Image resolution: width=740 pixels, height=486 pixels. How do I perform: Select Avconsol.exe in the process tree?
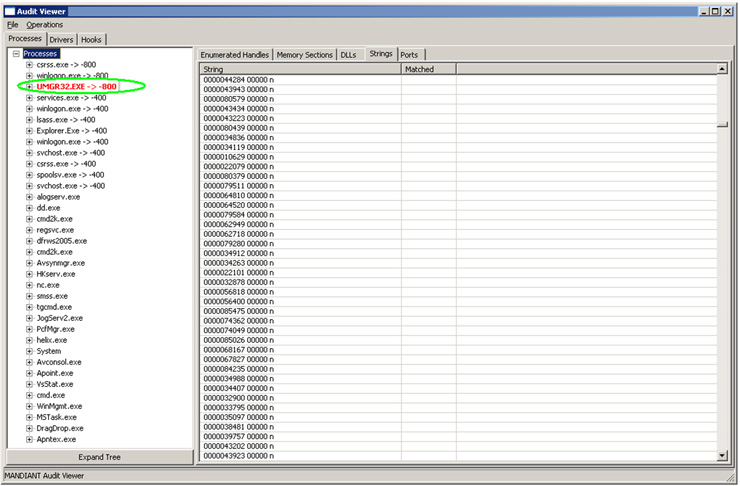59,362
